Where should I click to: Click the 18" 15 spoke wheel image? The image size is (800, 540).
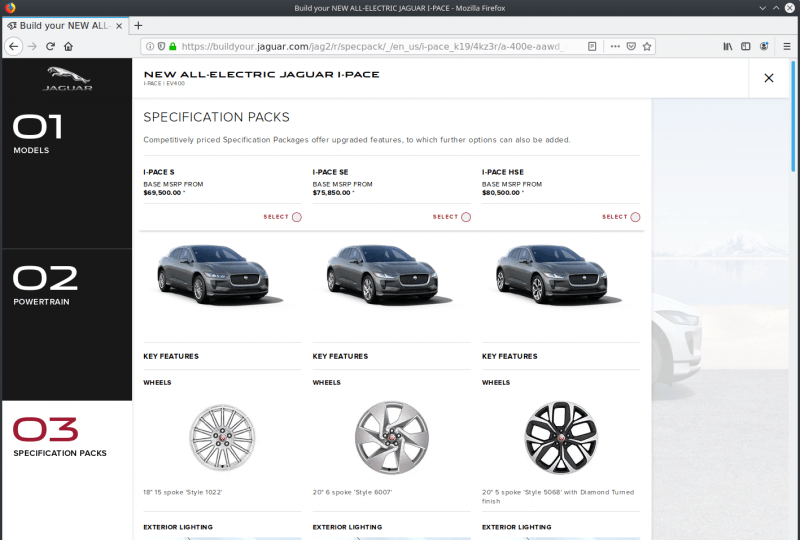pyautogui.click(x=222, y=437)
